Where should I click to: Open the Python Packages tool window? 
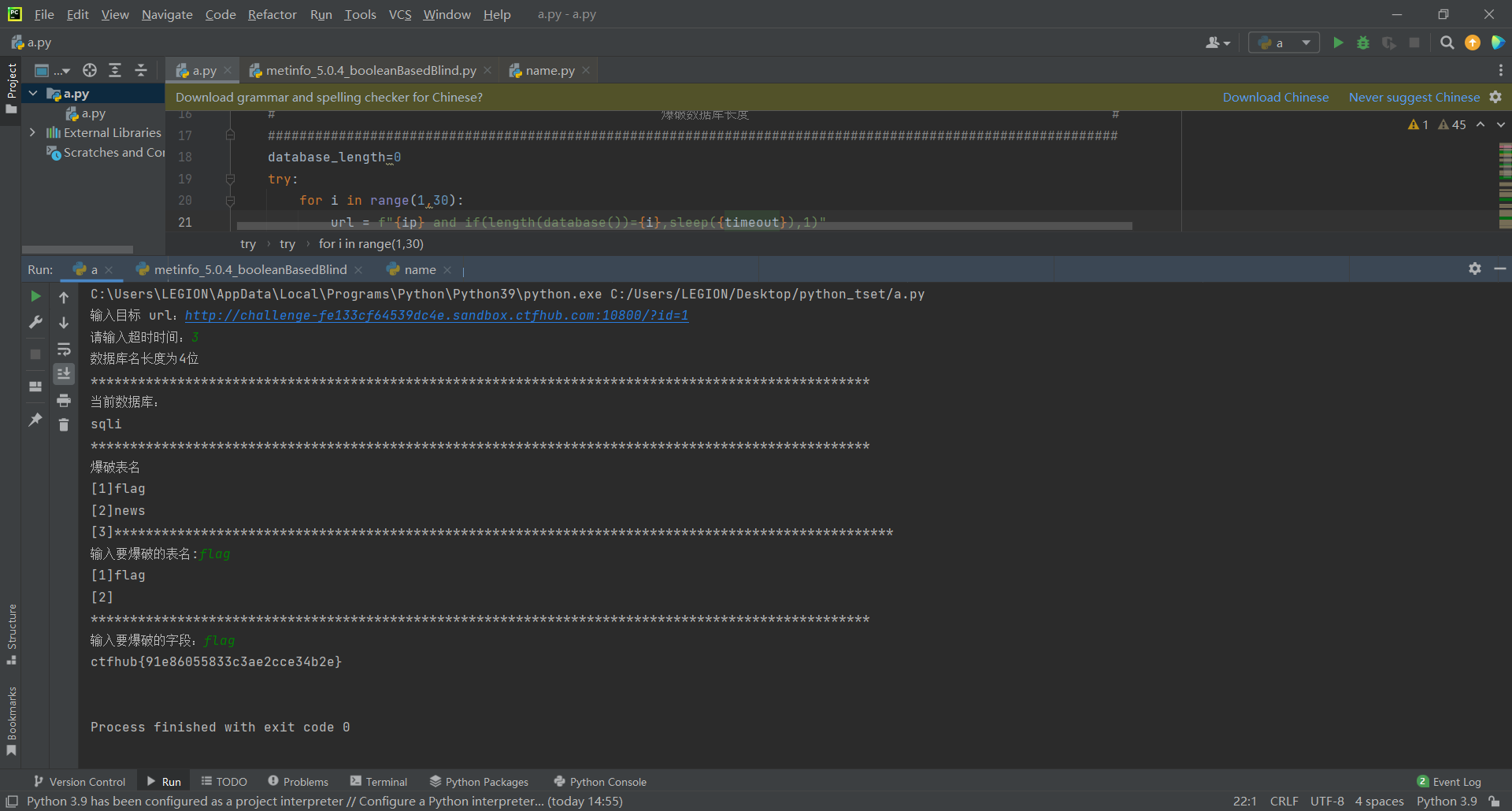(x=479, y=781)
